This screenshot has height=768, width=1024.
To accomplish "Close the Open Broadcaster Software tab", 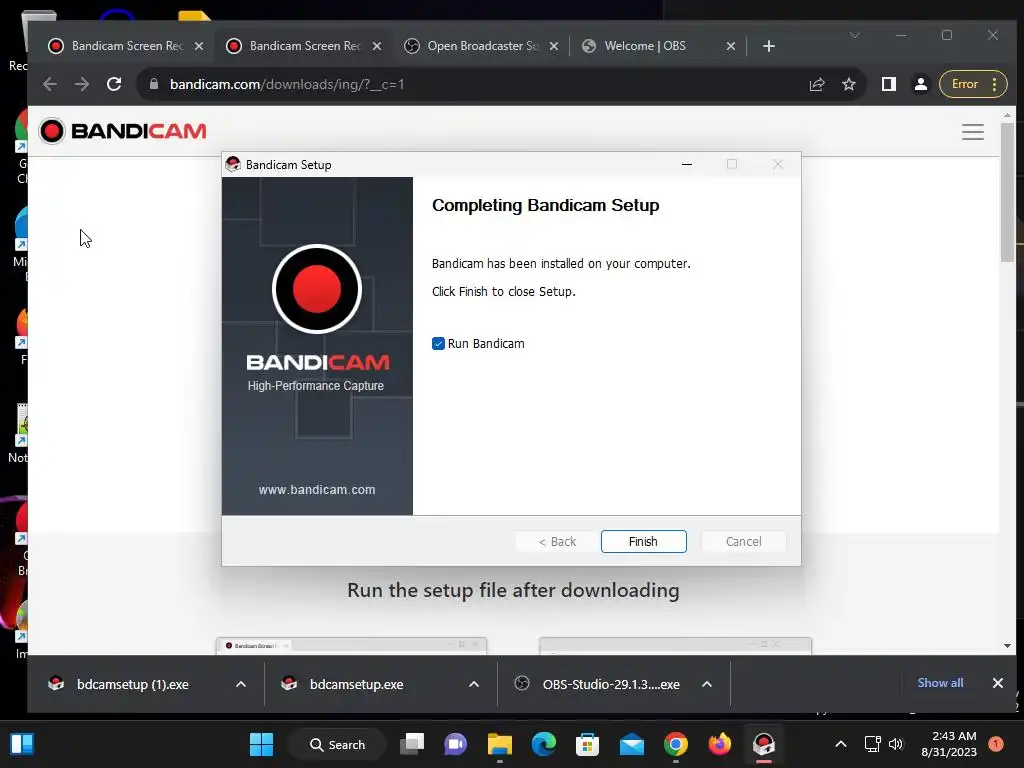I will click(x=554, y=46).
